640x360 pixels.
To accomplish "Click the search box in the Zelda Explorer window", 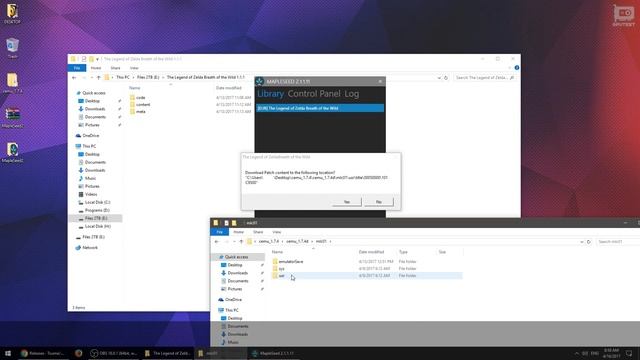I will (484, 78).
